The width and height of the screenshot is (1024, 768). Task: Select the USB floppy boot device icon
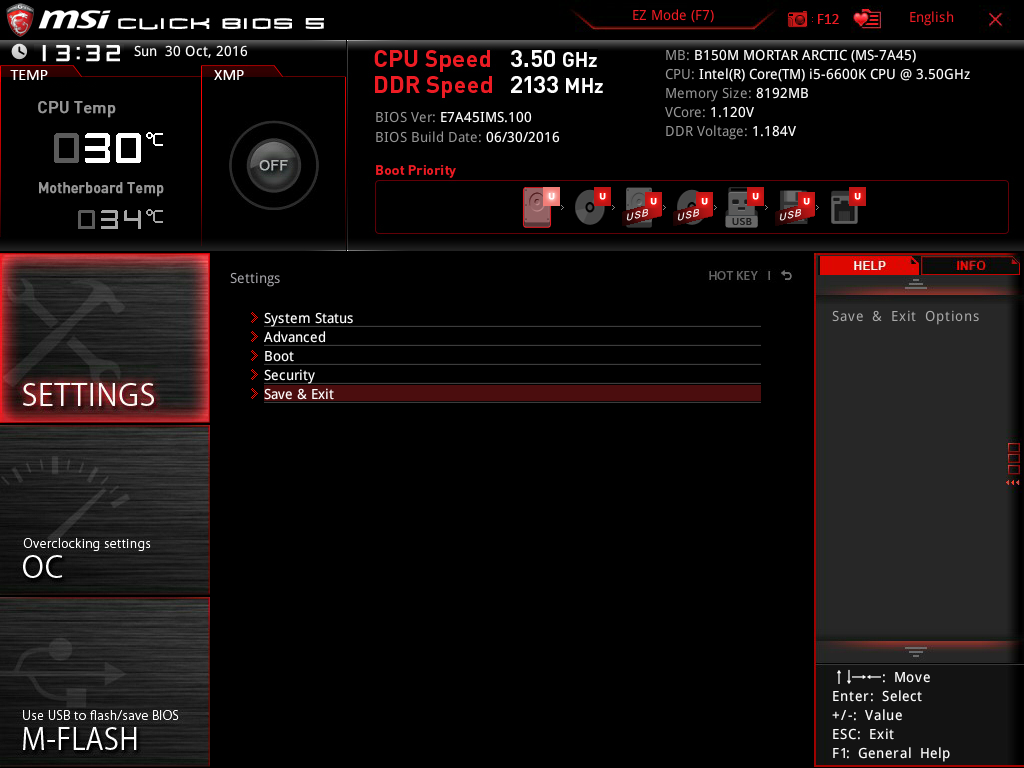pos(795,207)
